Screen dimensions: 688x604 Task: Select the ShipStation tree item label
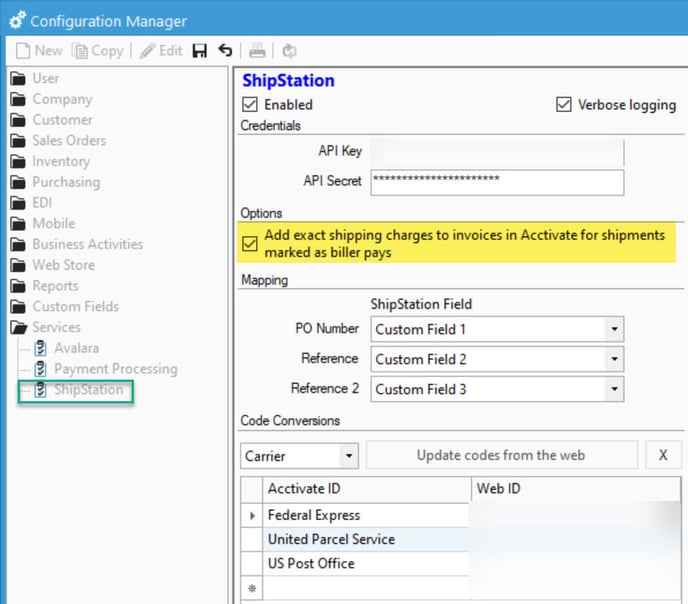(89, 390)
